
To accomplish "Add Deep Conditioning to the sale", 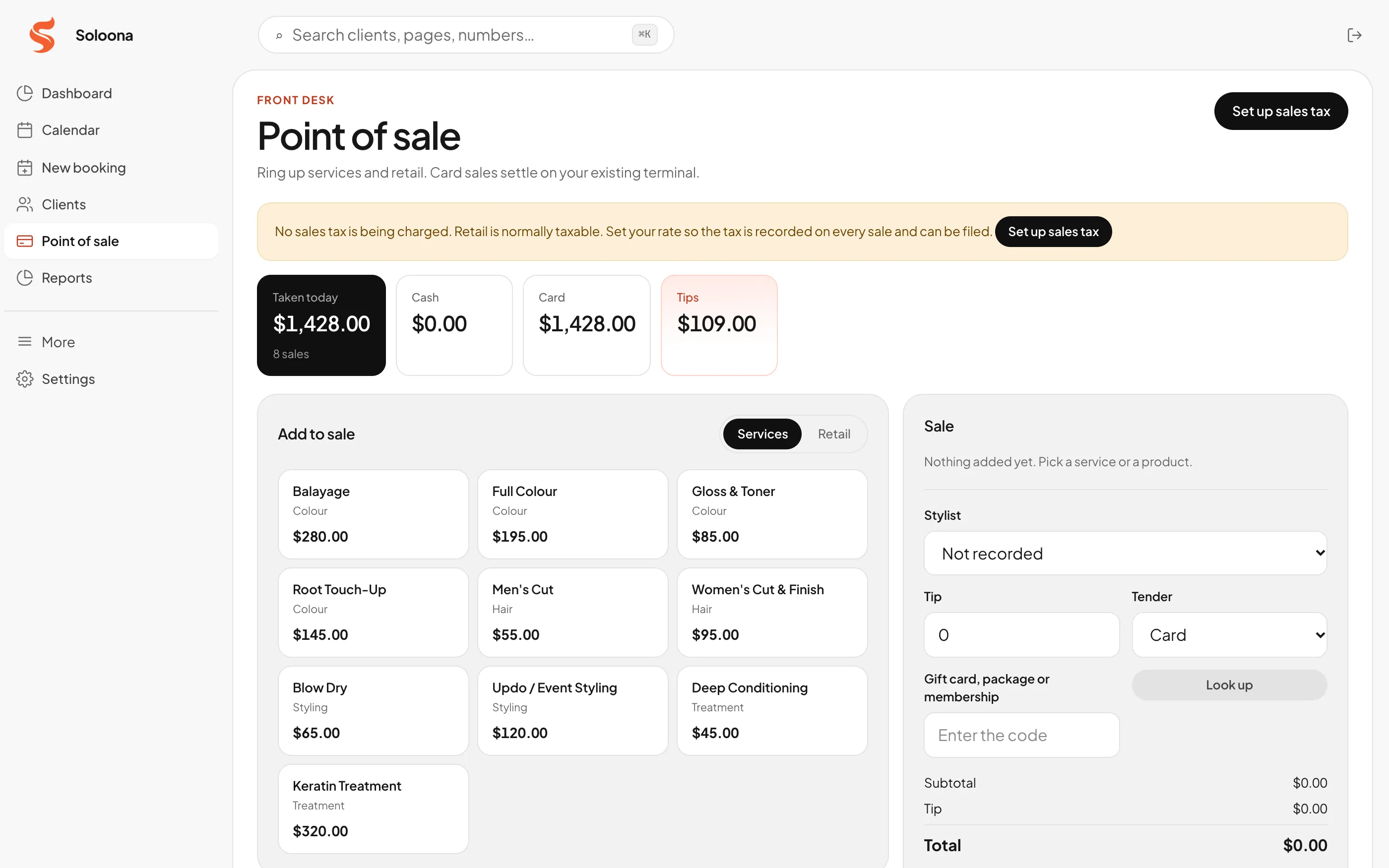I will (x=771, y=711).
